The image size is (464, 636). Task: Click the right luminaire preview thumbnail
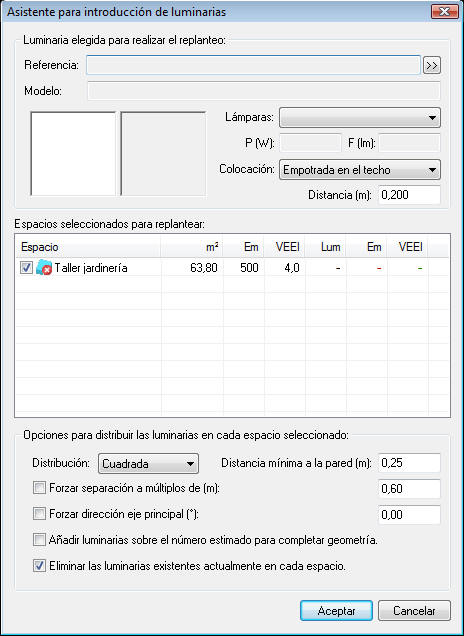(163, 154)
